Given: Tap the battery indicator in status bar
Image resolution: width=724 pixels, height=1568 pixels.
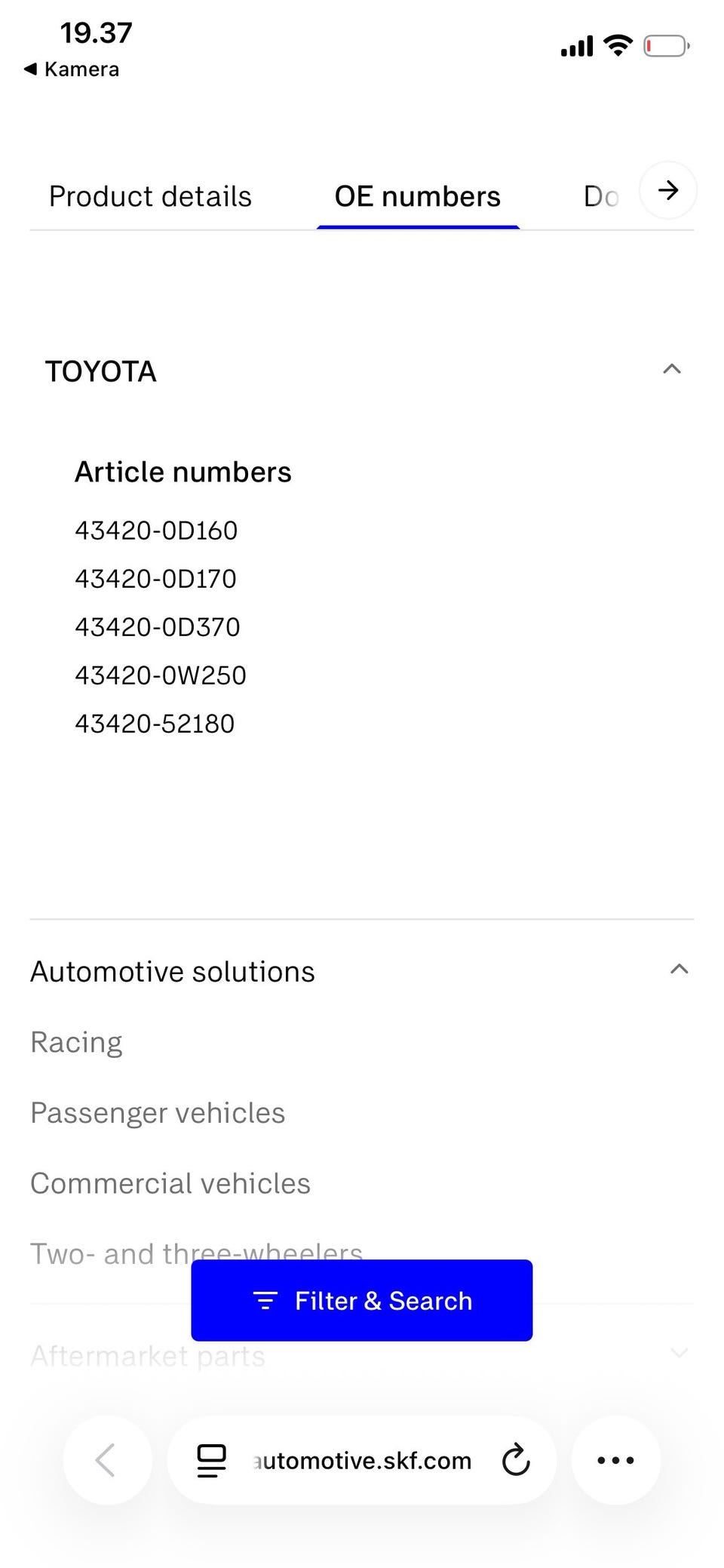Looking at the screenshot, I should [x=666, y=47].
